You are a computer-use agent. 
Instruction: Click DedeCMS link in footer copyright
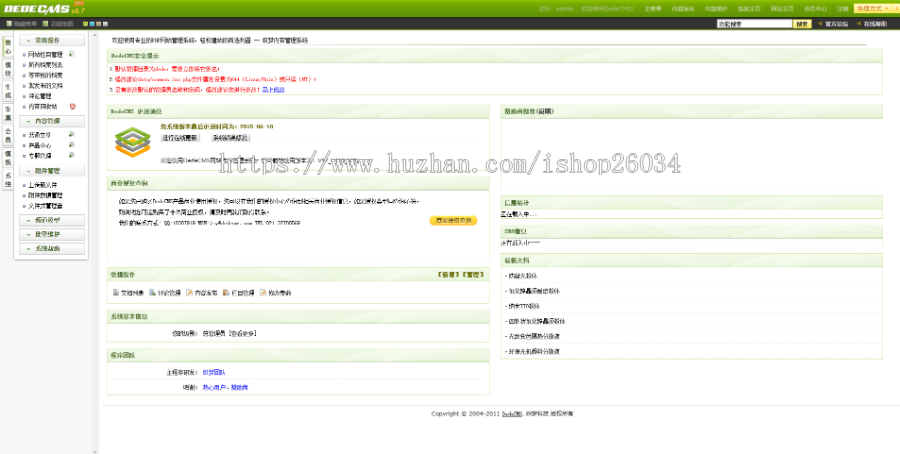click(512, 414)
